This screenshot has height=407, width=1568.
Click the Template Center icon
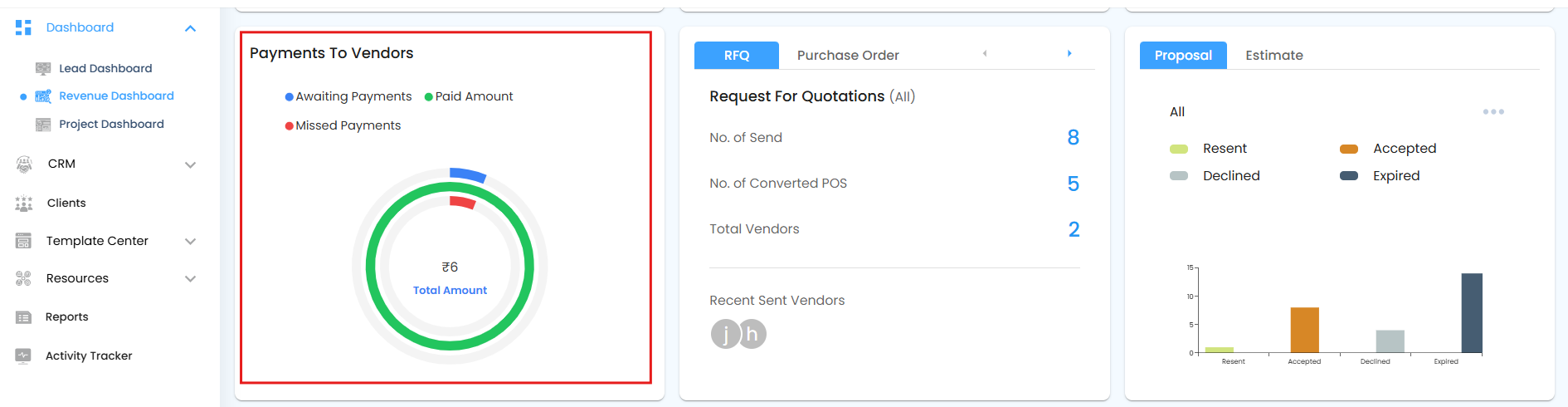pos(23,241)
